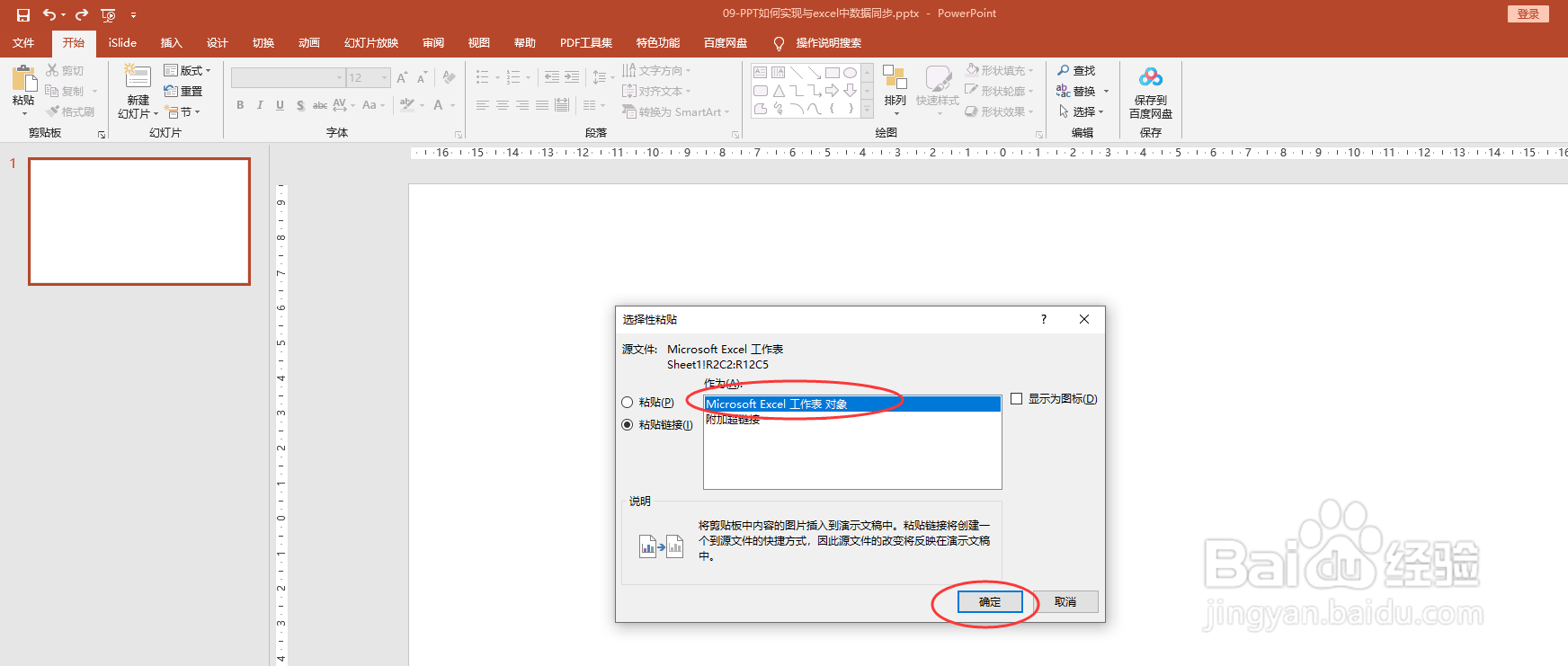
Task: Open the font size dropdown
Action: pyautogui.click(x=385, y=78)
